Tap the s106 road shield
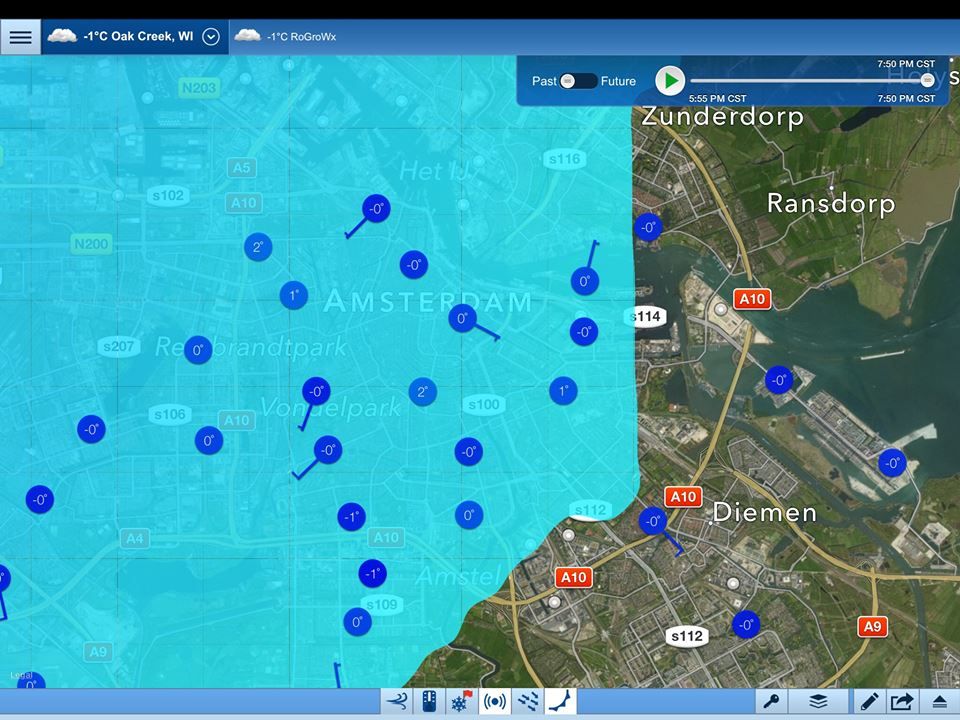Image resolution: width=960 pixels, height=720 pixels. (x=170, y=414)
